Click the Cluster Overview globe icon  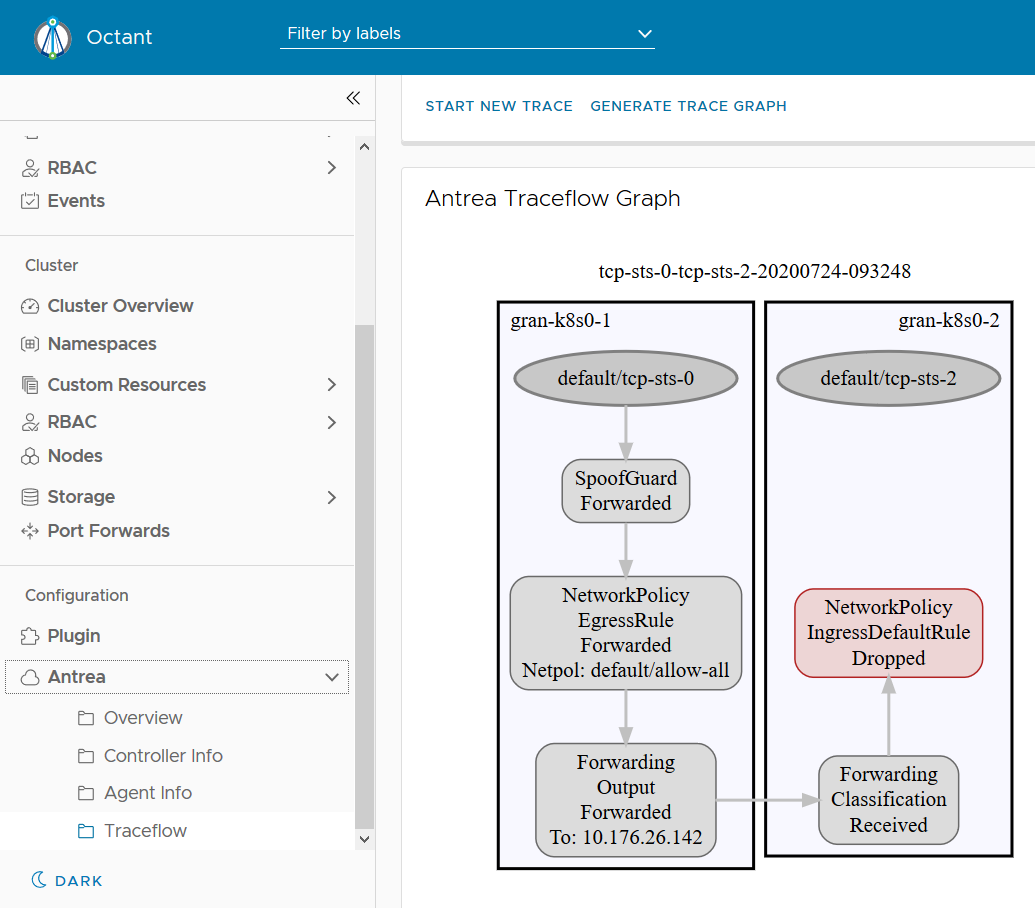[30, 305]
